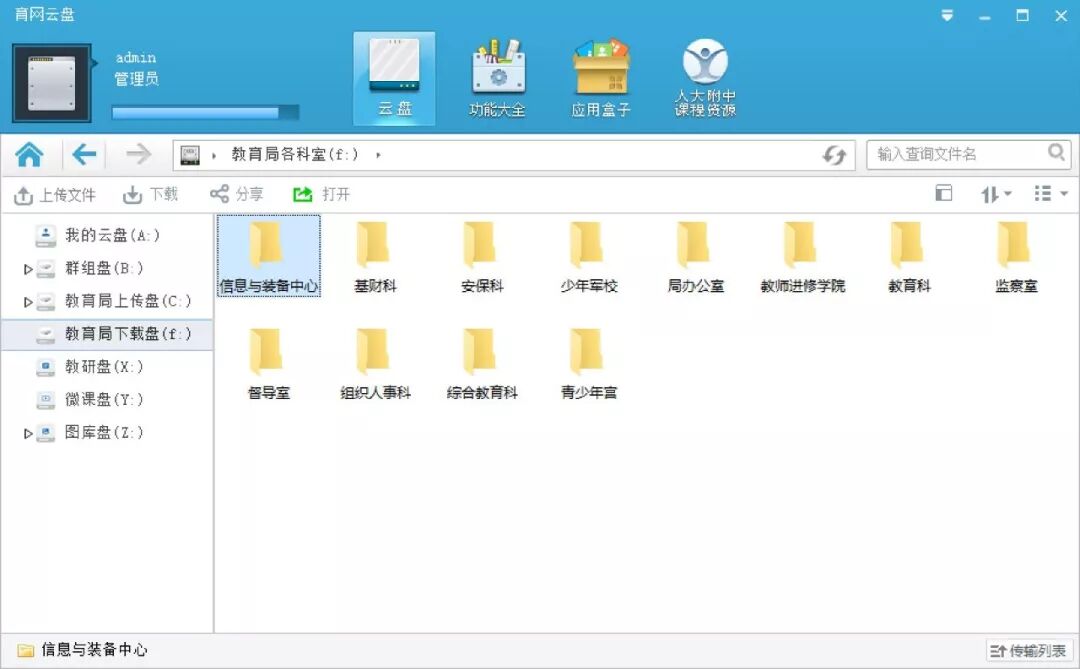Launch the 应用盒子 app box
1080x669 pixels.
click(601, 75)
